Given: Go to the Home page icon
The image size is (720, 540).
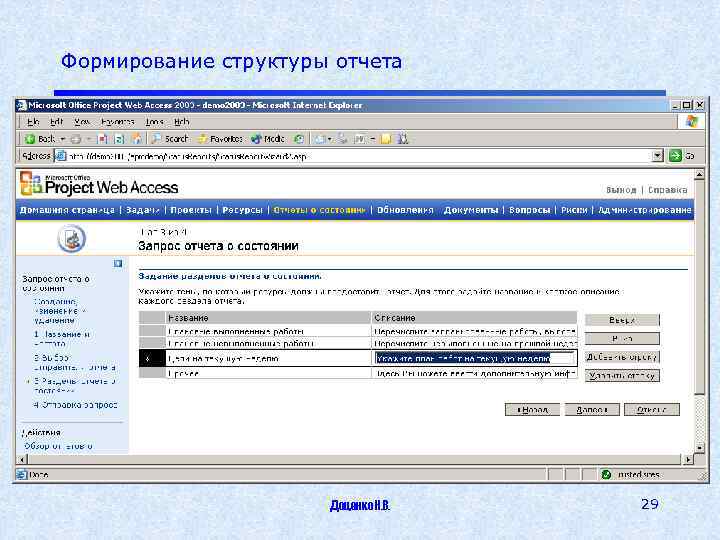Looking at the screenshot, I should click(136, 139).
